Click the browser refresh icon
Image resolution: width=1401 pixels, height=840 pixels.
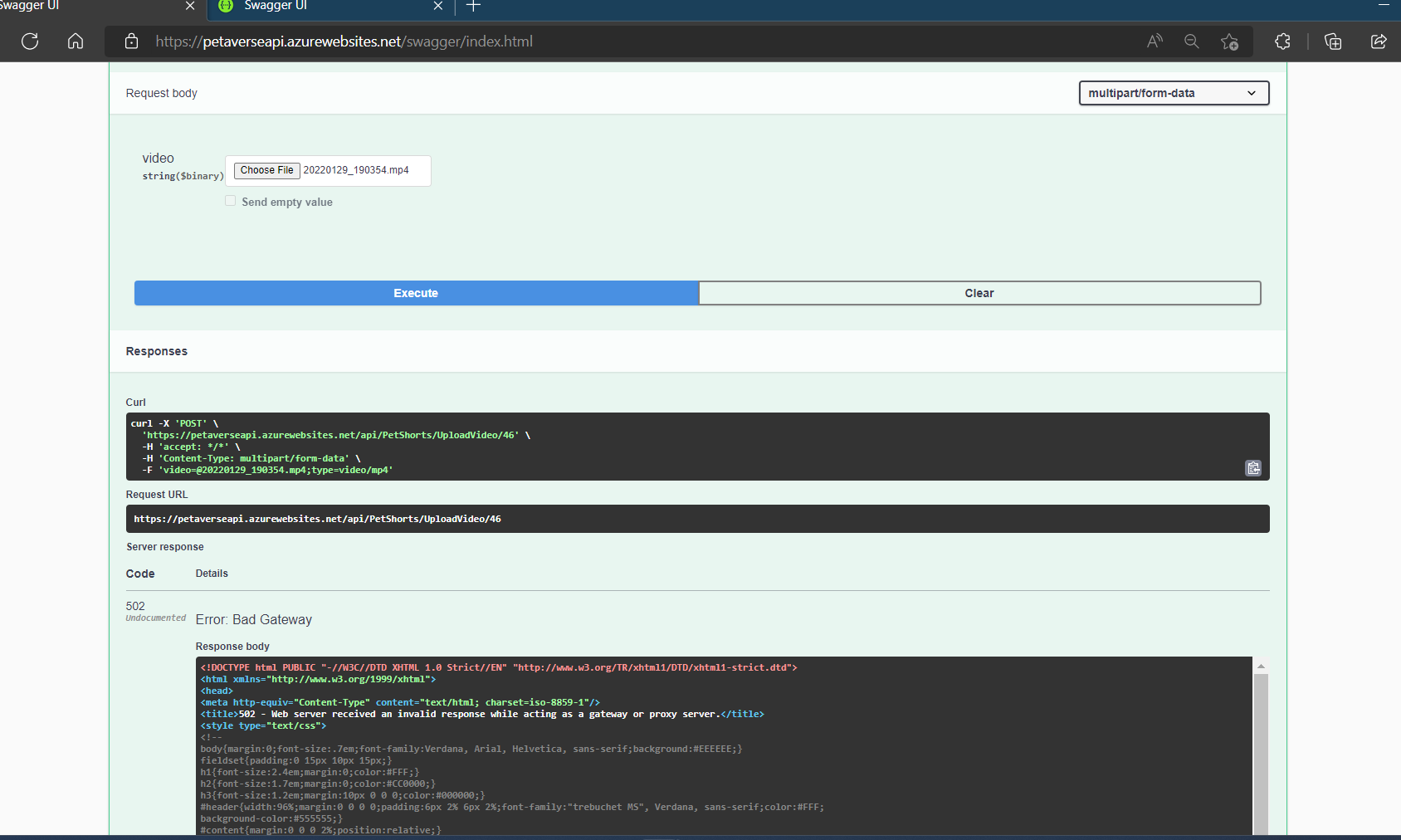pyautogui.click(x=30, y=42)
